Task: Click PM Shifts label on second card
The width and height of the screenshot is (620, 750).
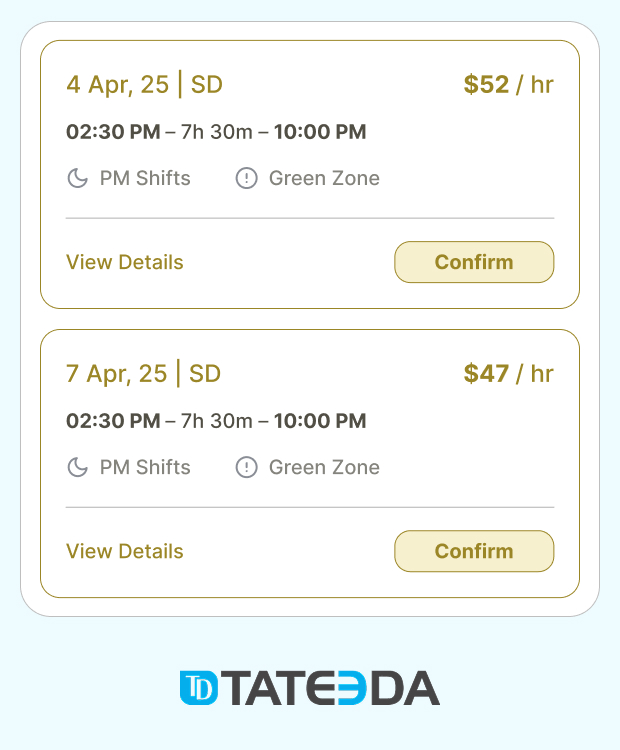Action: [x=145, y=467]
